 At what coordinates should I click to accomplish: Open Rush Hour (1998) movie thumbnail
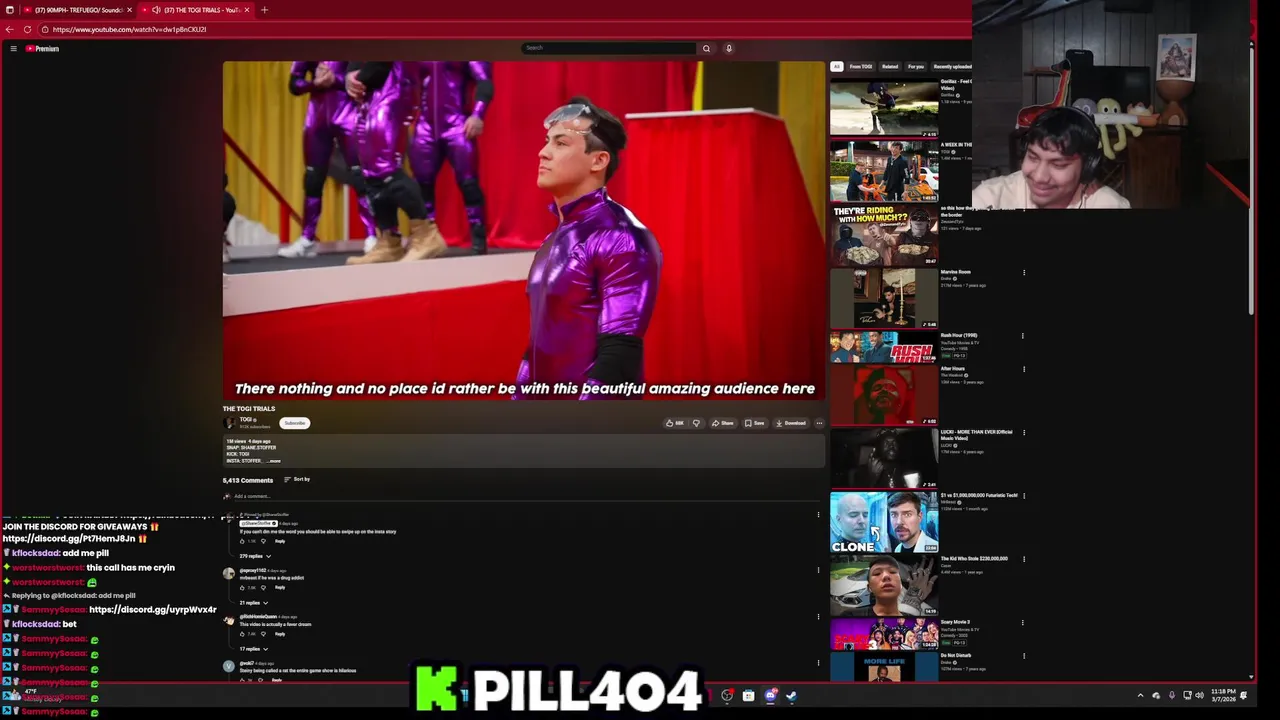[884, 346]
